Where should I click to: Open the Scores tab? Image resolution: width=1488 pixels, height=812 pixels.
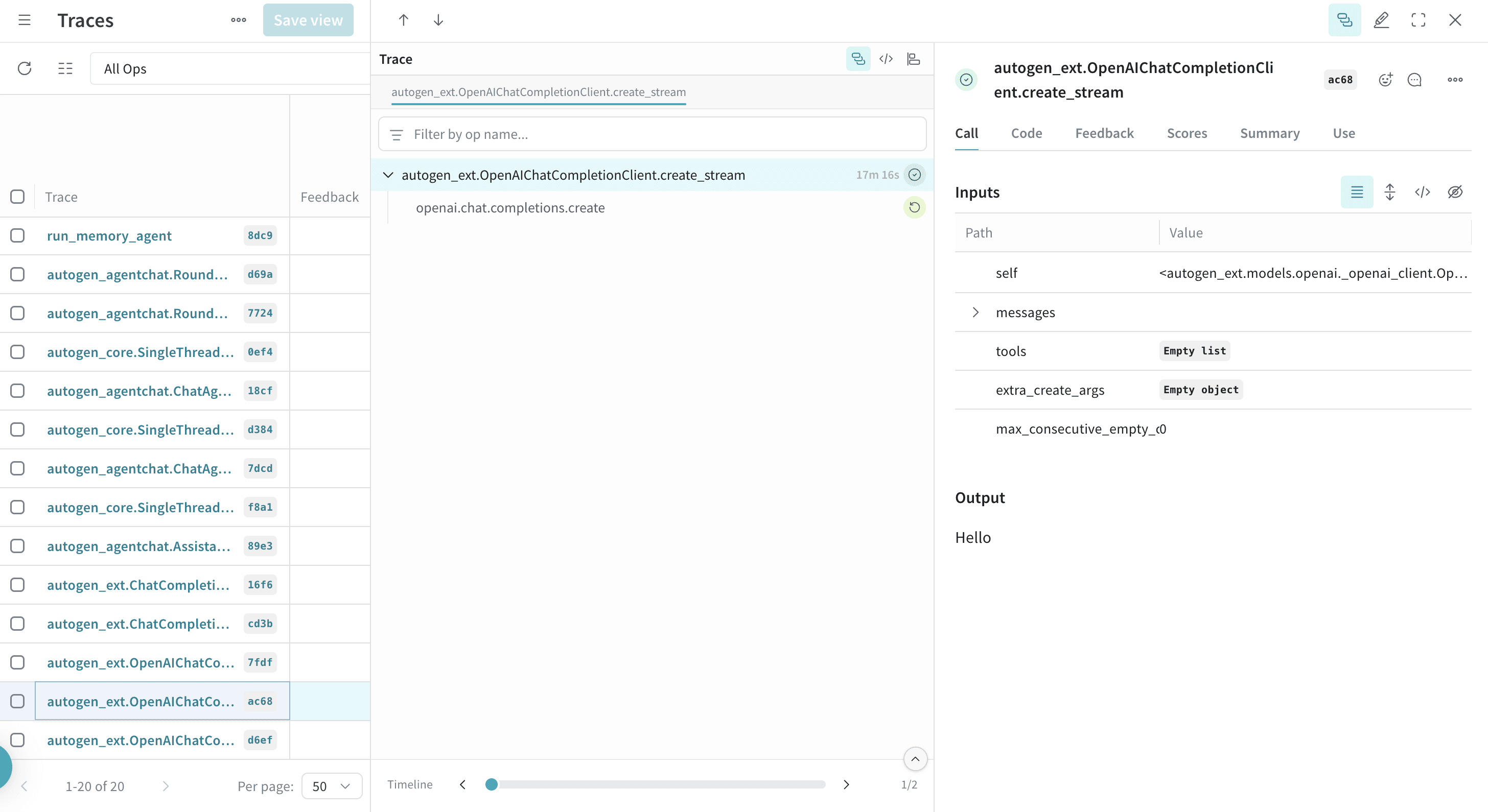1187,133
